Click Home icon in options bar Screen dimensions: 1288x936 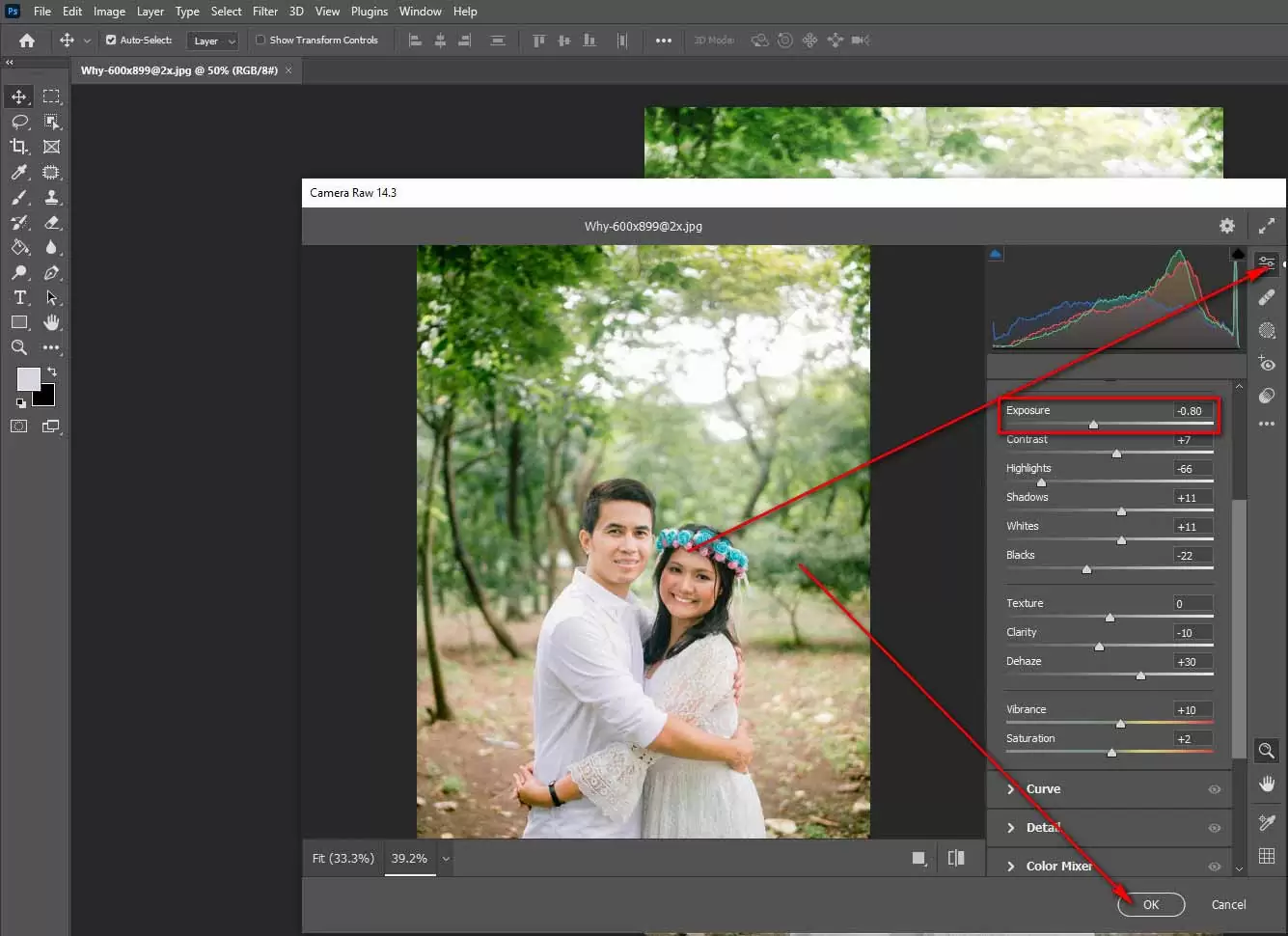[27, 41]
